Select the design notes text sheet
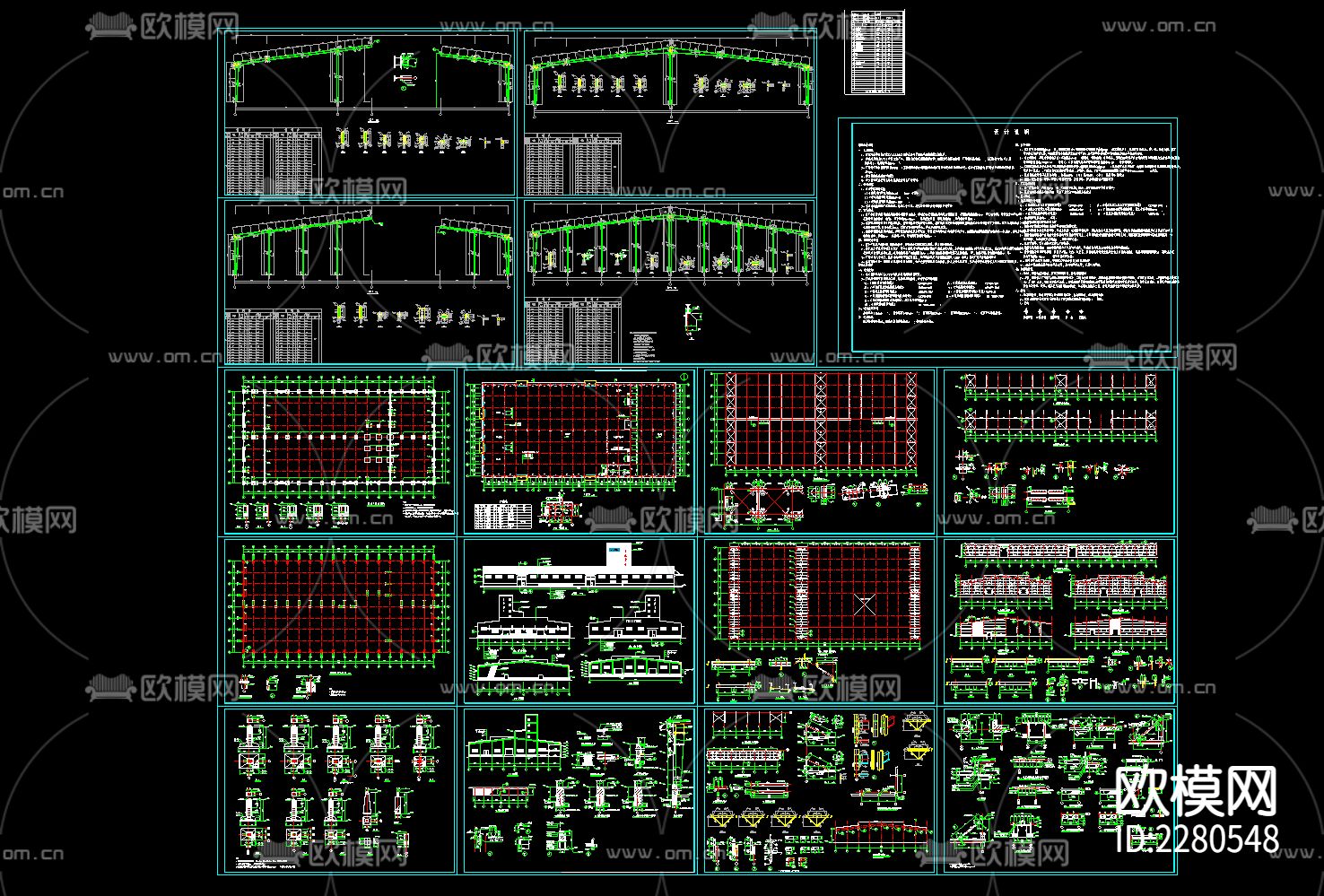 click(x=1007, y=237)
